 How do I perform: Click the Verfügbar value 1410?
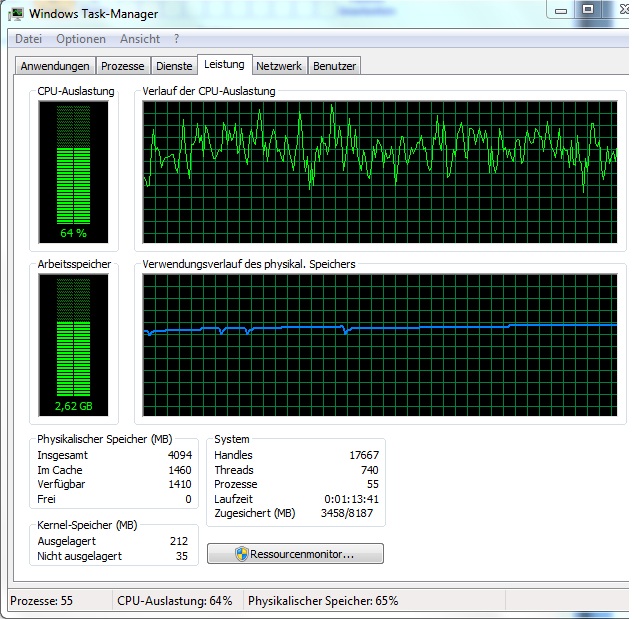[180, 484]
